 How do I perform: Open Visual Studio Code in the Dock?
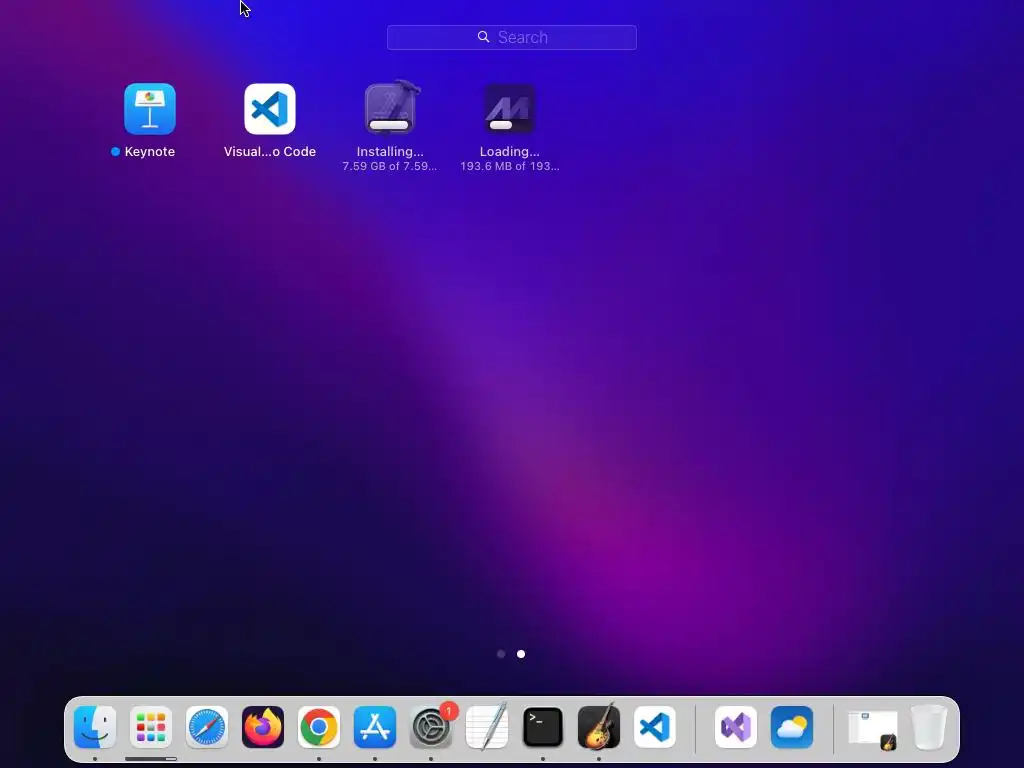654,727
